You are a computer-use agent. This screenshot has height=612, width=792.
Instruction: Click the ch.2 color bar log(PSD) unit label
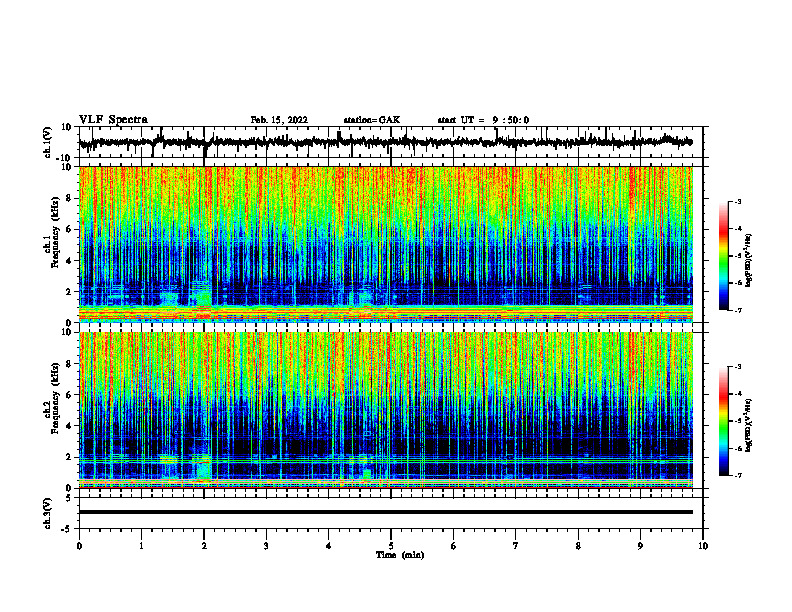[749, 425]
